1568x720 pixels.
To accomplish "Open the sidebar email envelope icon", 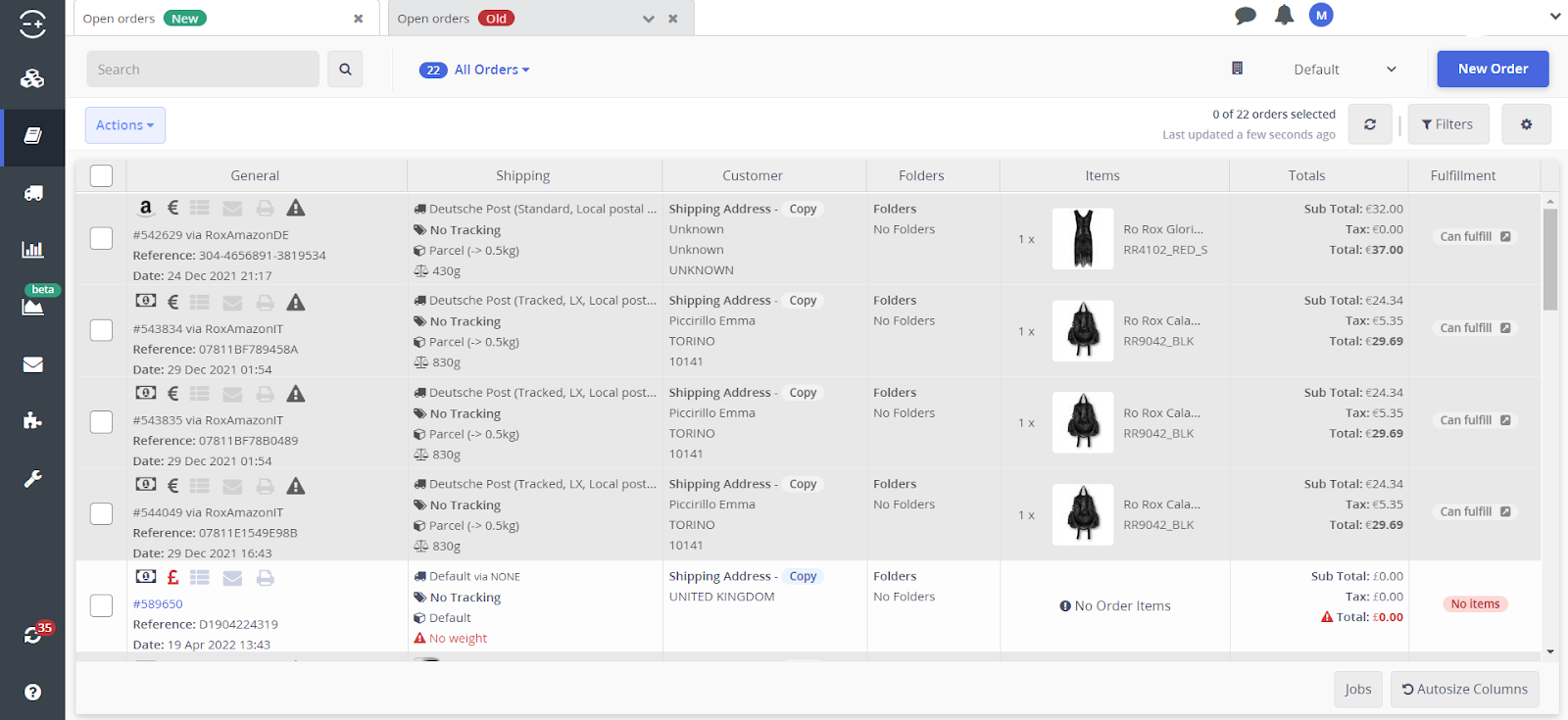I will pyautogui.click(x=32, y=364).
